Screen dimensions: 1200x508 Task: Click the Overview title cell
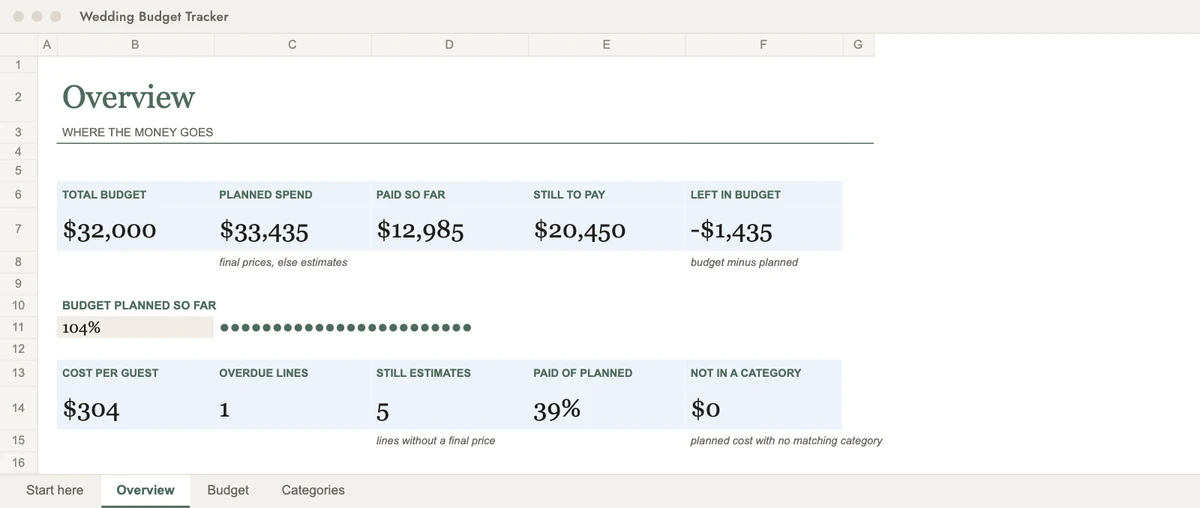coord(128,97)
